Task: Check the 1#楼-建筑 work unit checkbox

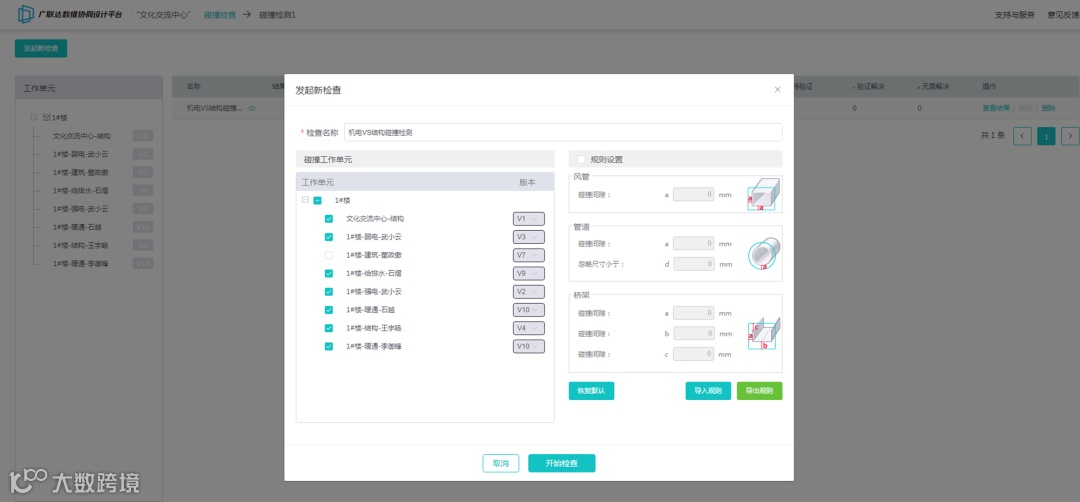Action: pyautogui.click(x=329, y=255)
